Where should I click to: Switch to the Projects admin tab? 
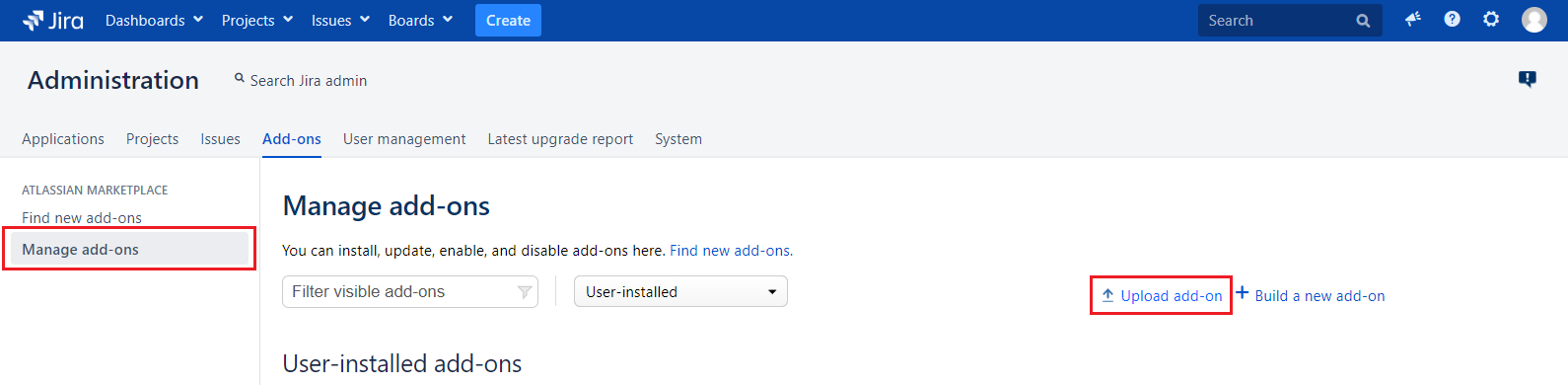(x=152, y=139)
